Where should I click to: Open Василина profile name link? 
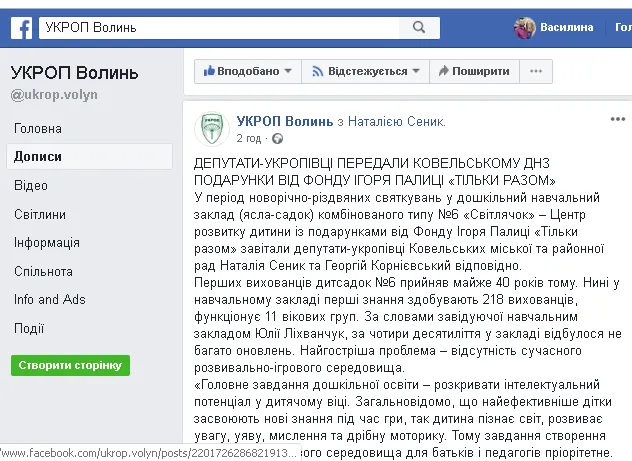(x=566, y=27)
